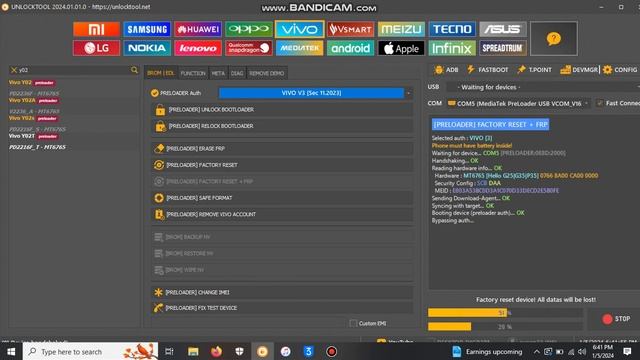
Task: Toggle the Custom EMI checkbox
Action: (x=353, y=323)
